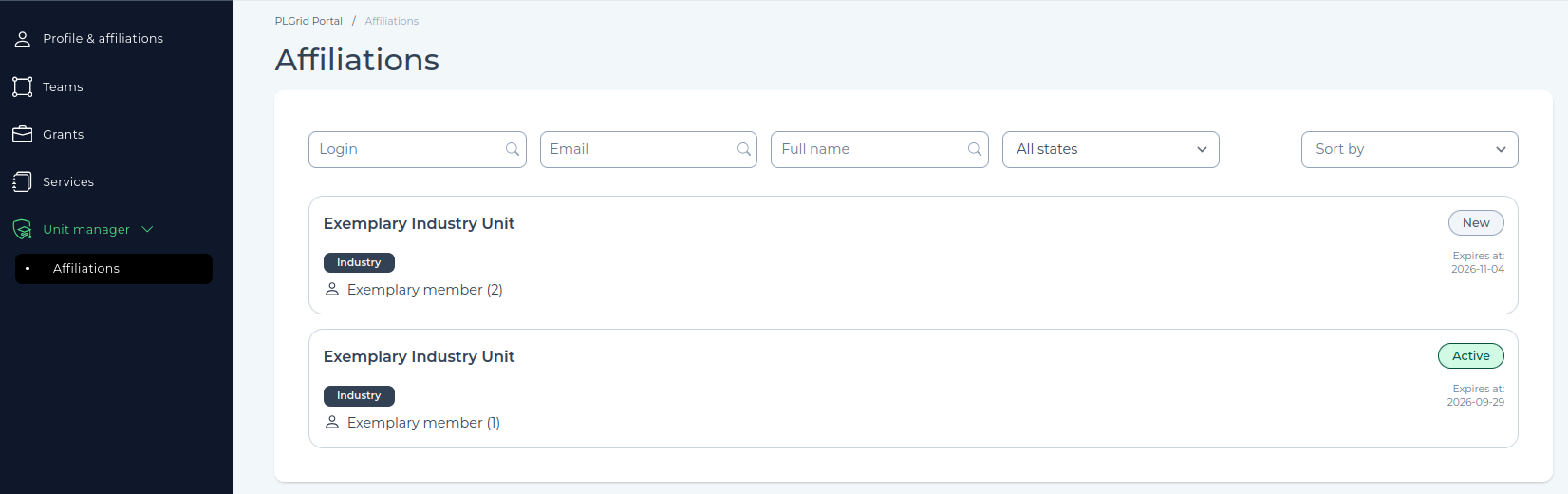Focus the Login search field
Viewport: 1568px width, 494px height.
click(x=408, y=149)
